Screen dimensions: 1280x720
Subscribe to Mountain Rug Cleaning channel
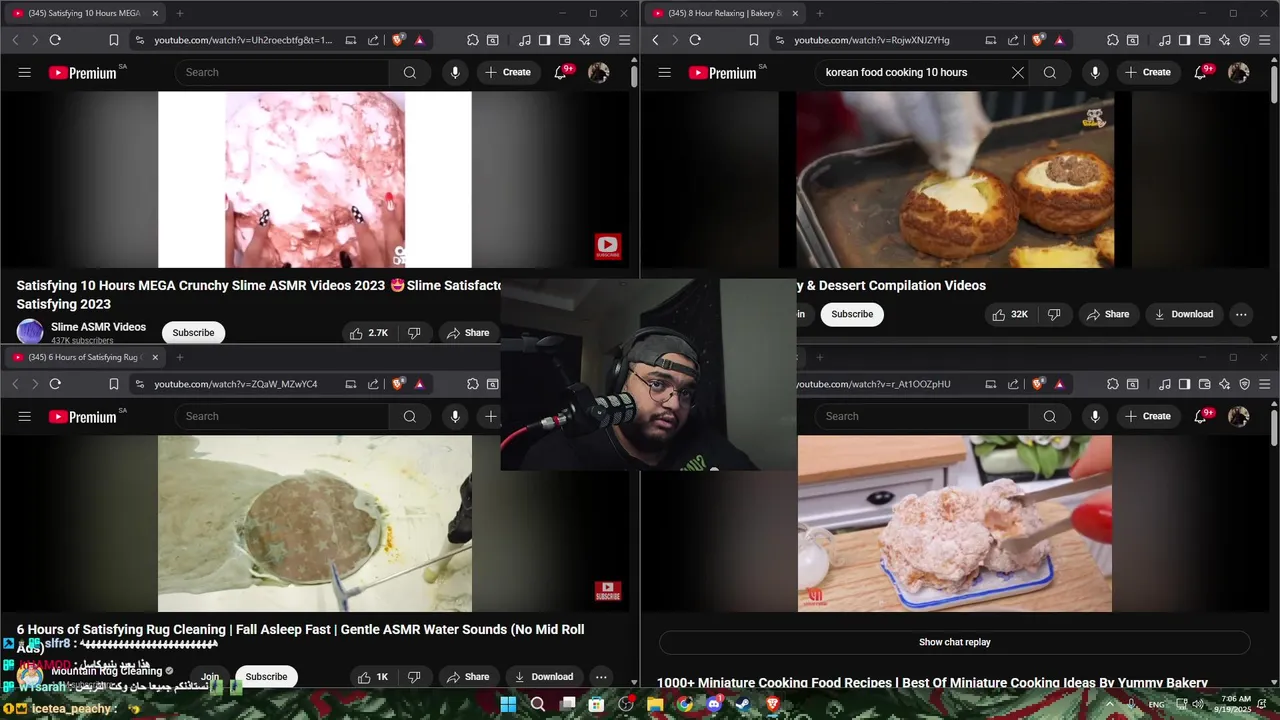tap(266, 677)
